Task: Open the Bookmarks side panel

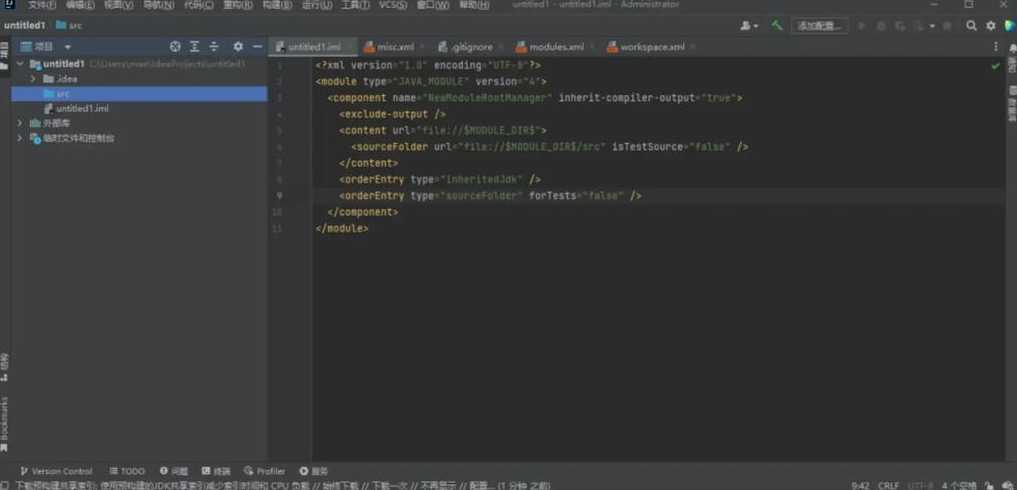Action: [x=5, y=424]
